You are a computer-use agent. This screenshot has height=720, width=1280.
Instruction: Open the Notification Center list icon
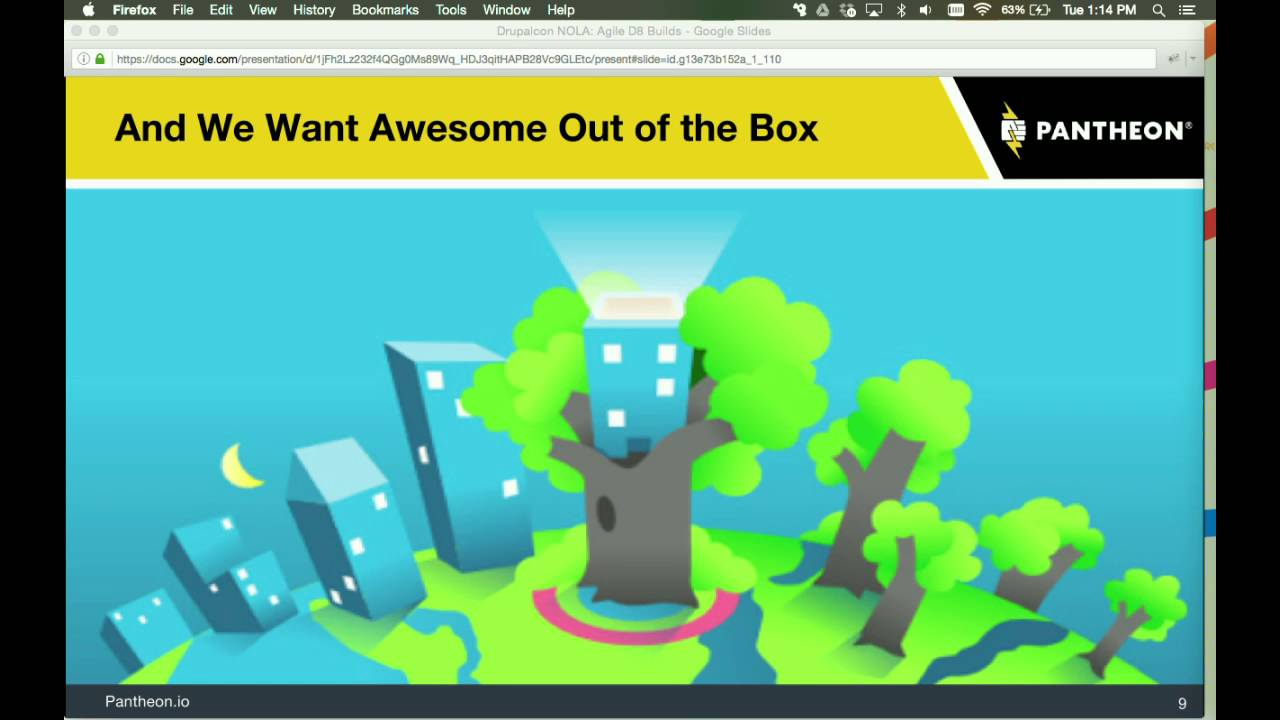1187,10
